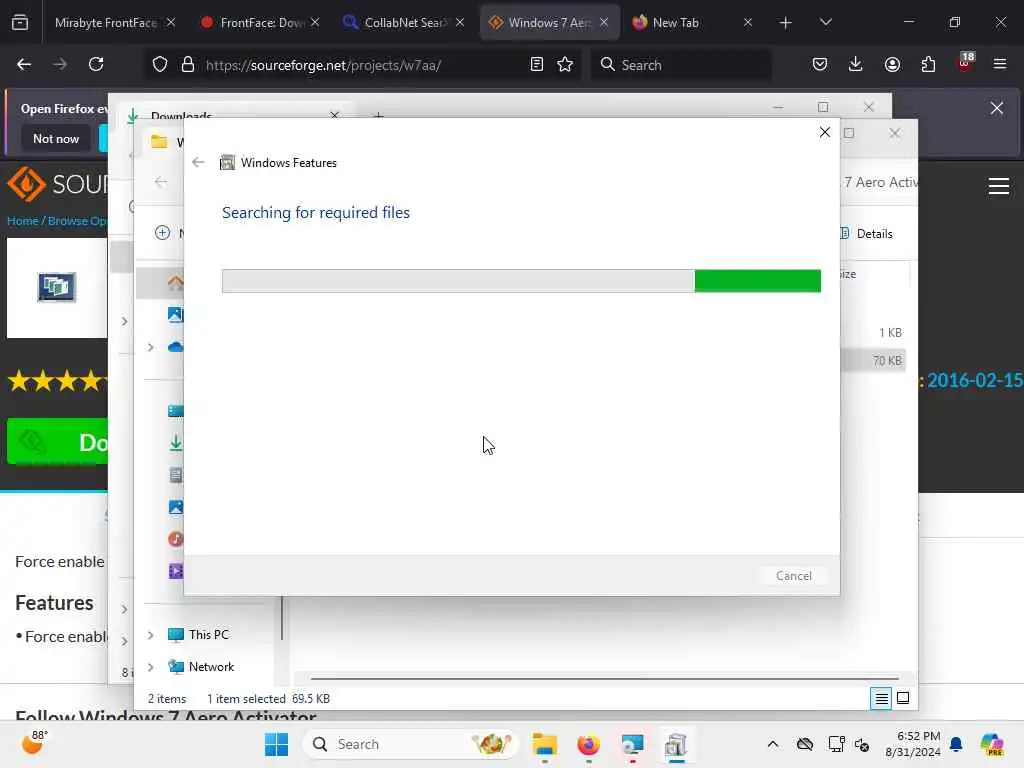This screenshot has width=1024, height=768.
Task: Click the green Download button
Action: tap(57, 442)
